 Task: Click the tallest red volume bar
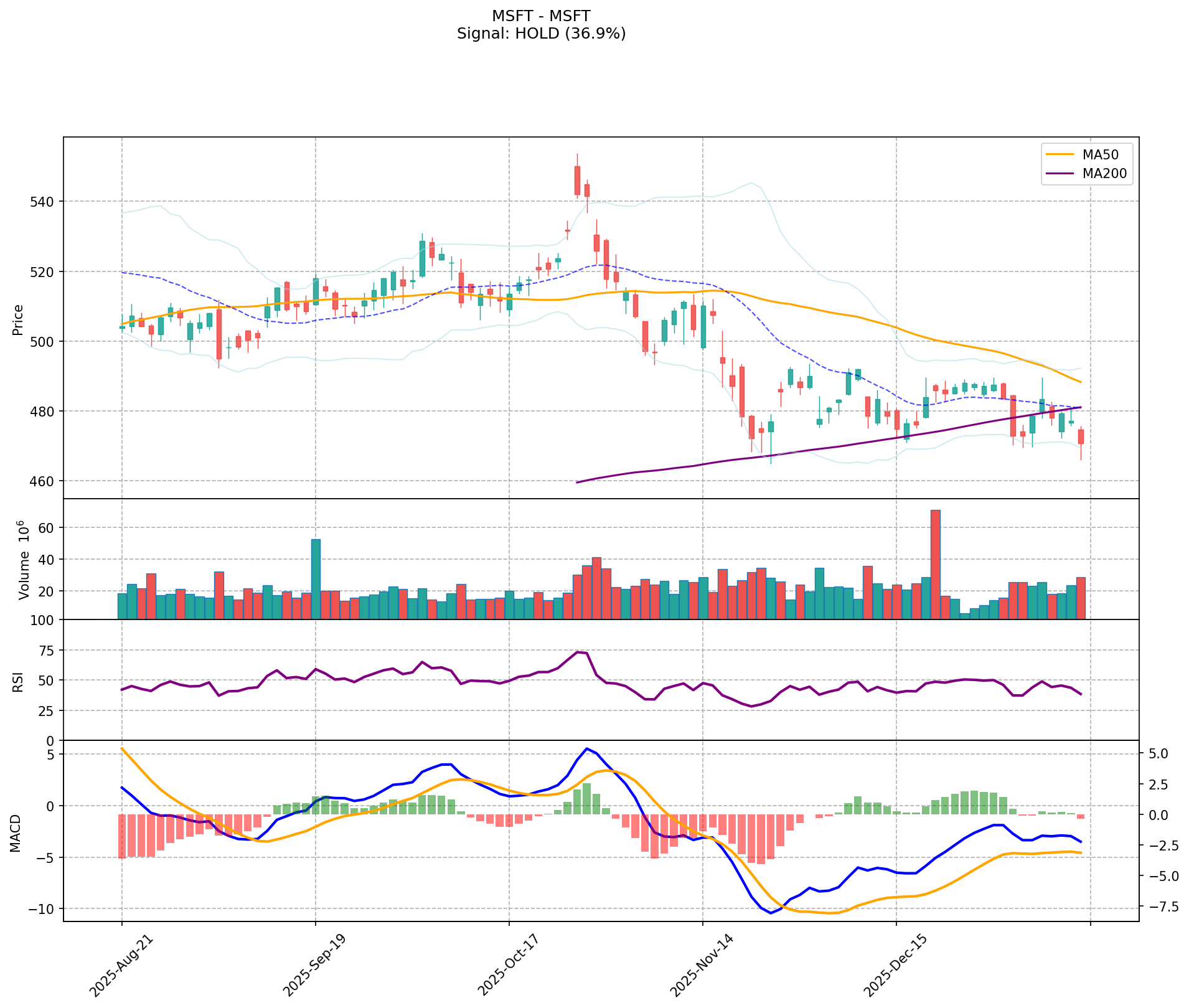click(935, 563)
